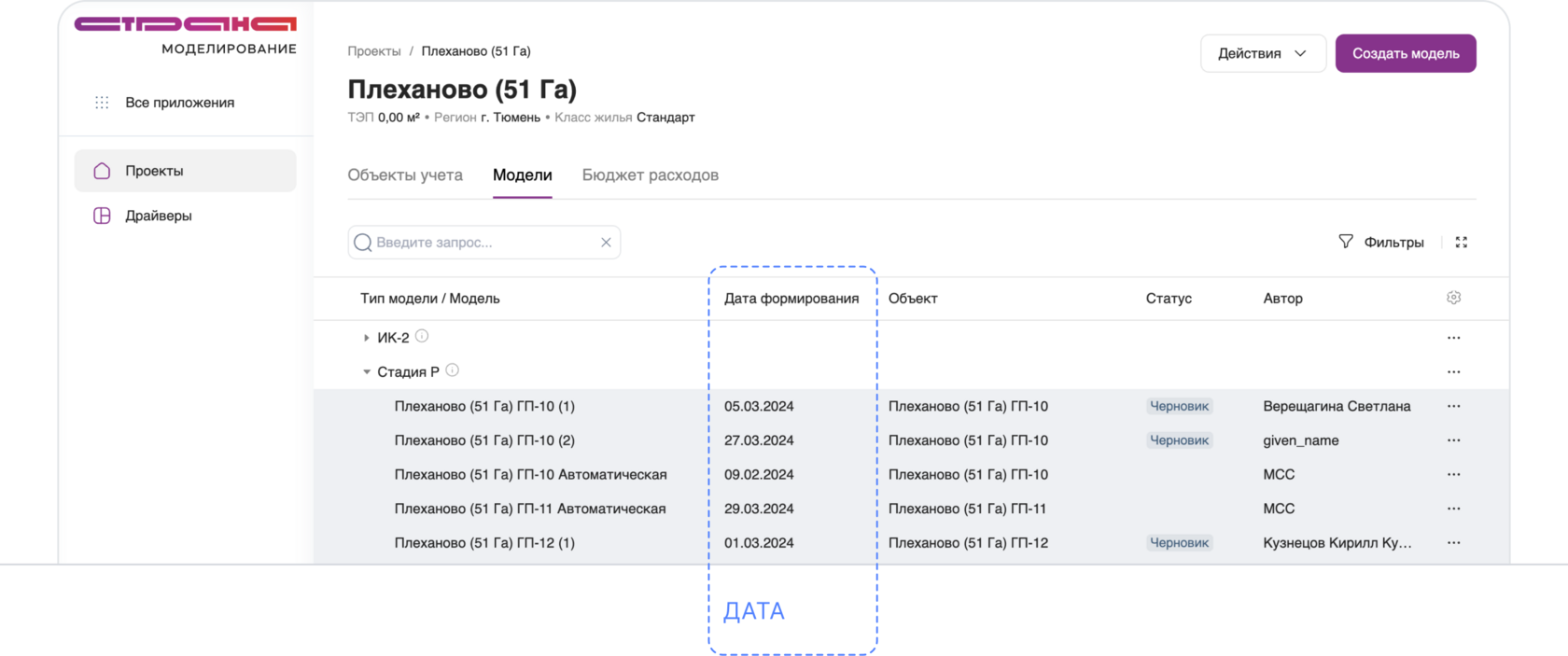Viewport: 1568px width, 656px height.
Task: Open table column settings gear
Action: click(x=1453, y=298)
